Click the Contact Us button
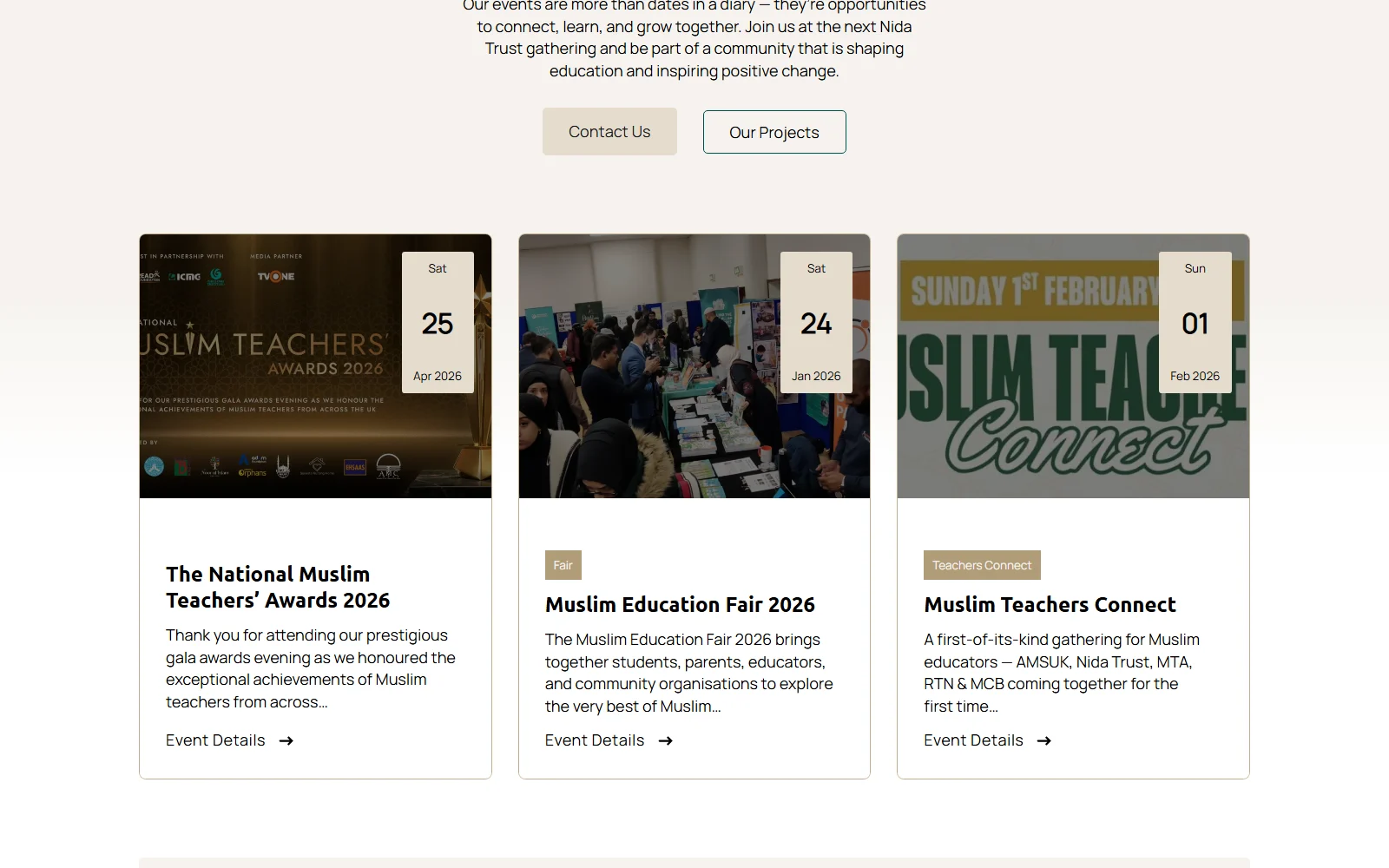This screenshot has width=1389, height=868. click(609, 132)
